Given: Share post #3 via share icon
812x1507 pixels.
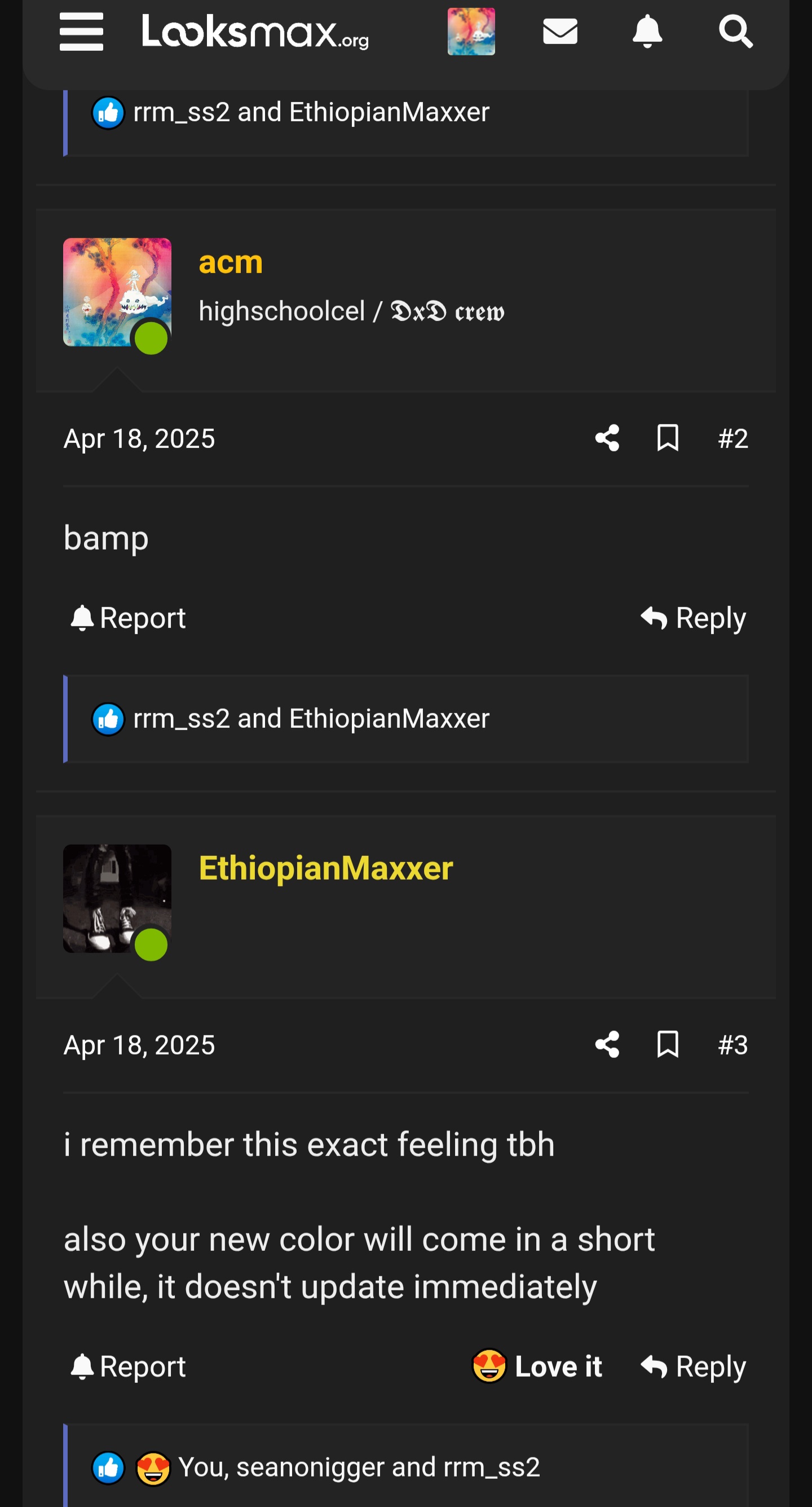Looking at the screenshot, I should pyautogui.click(x=607, y=1045).
